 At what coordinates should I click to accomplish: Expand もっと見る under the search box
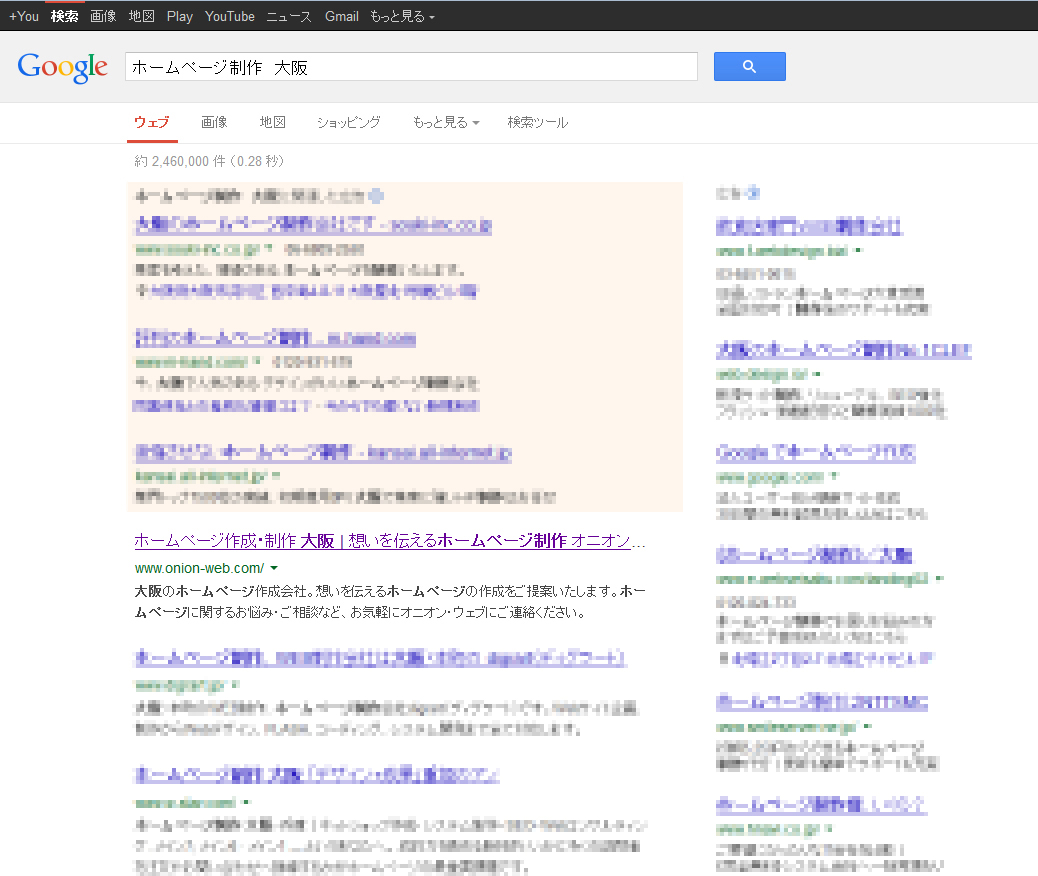pos(445,122)
